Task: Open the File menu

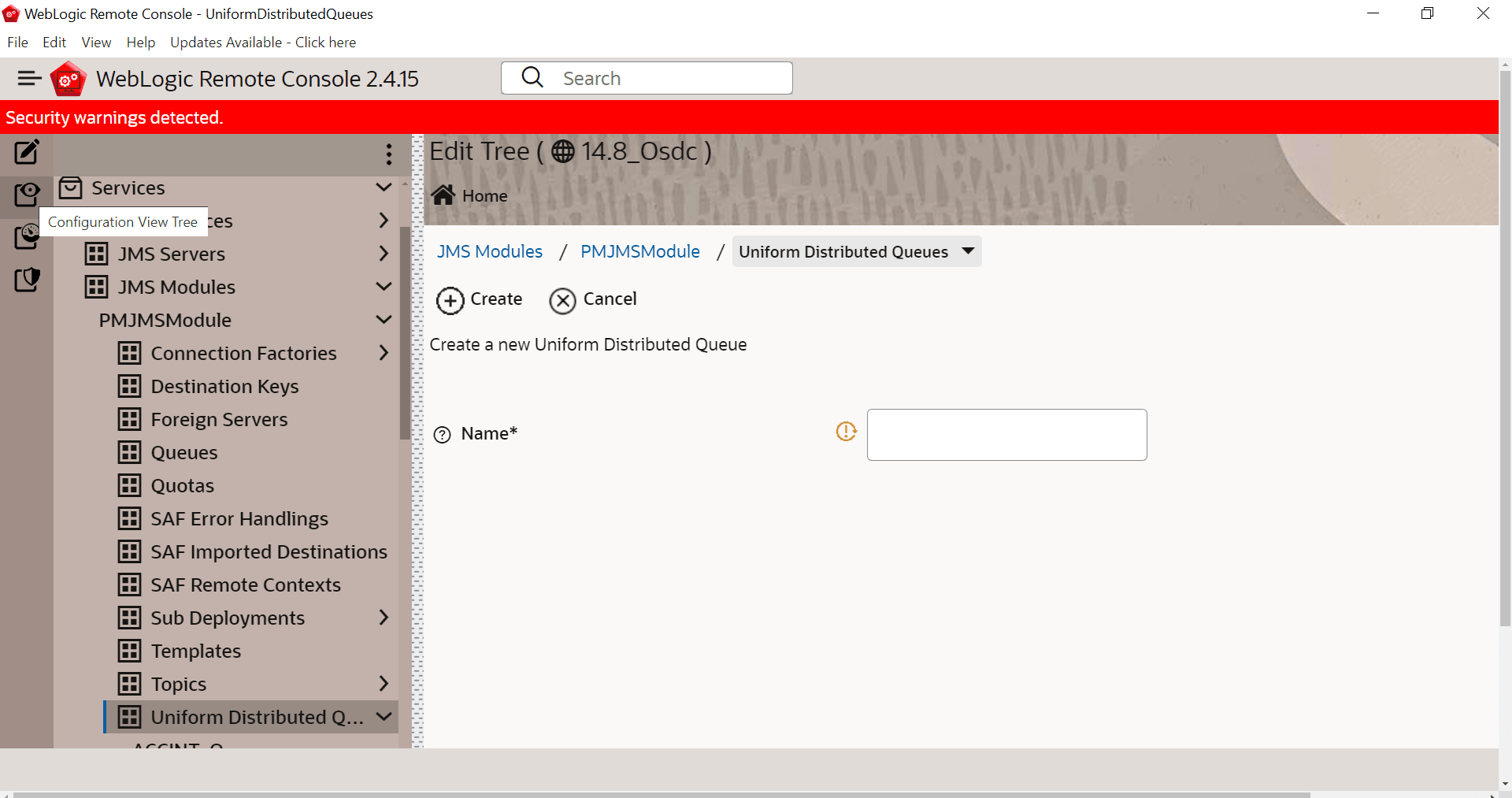Action: point(17,43)
